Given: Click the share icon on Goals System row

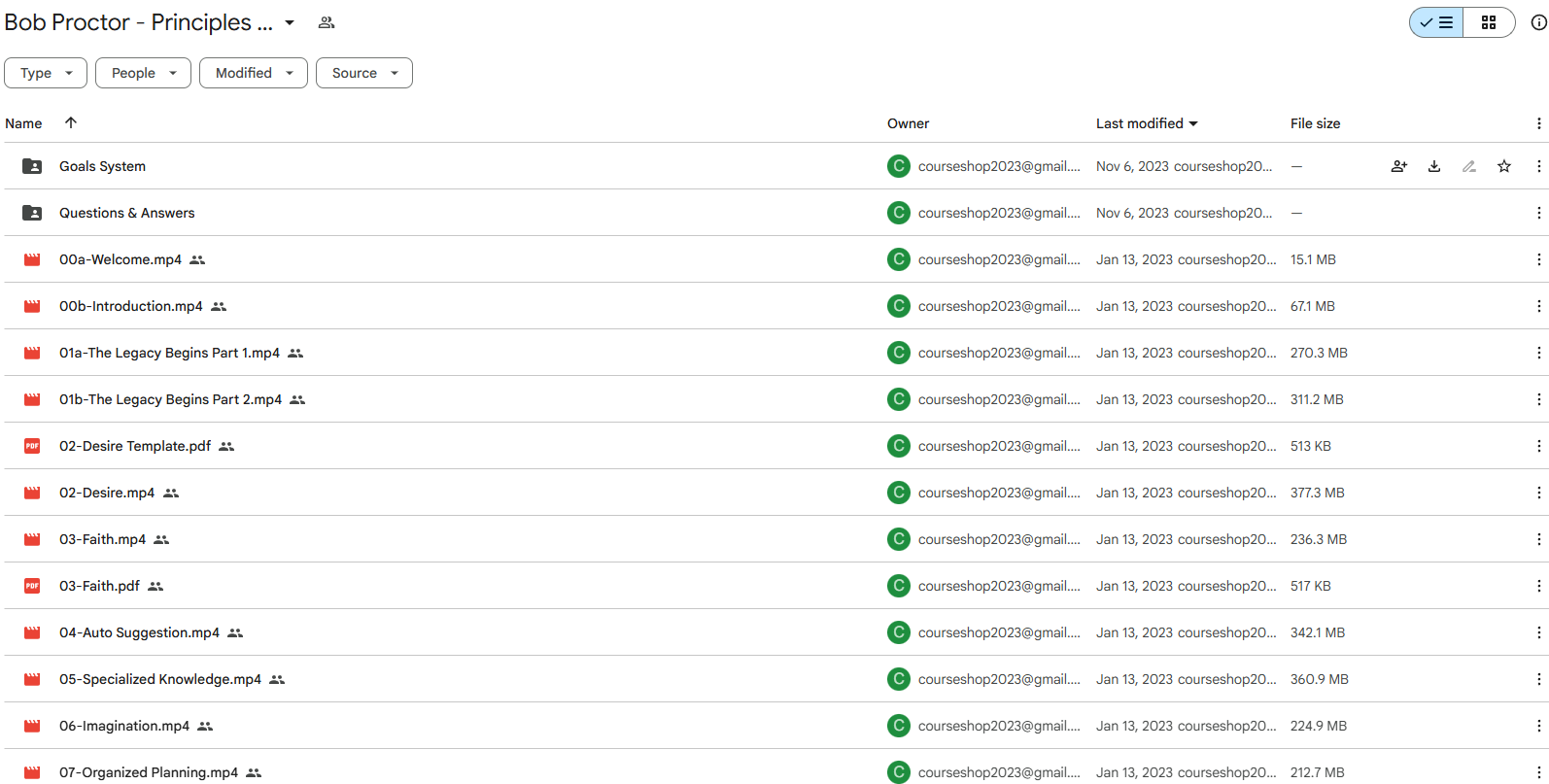Looking at the screenshot, I should tap(1398, 166).
